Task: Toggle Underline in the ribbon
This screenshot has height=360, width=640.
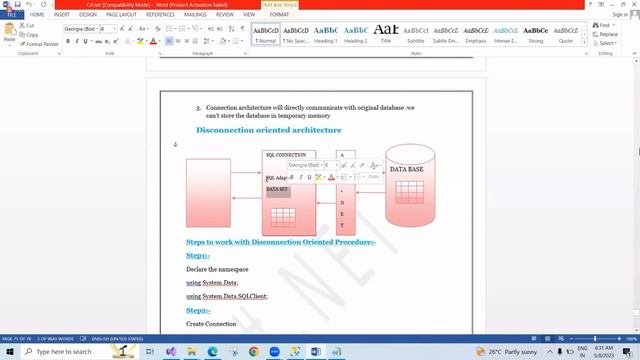Action: [x=85, y=41]
